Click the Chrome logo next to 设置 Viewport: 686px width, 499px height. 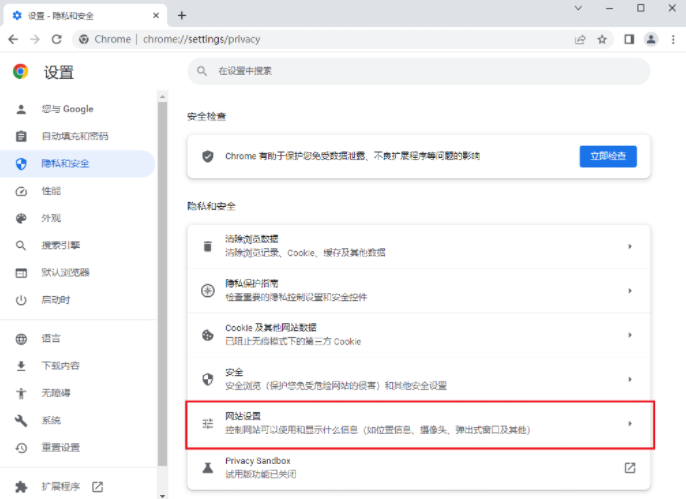tap(21, 71)
